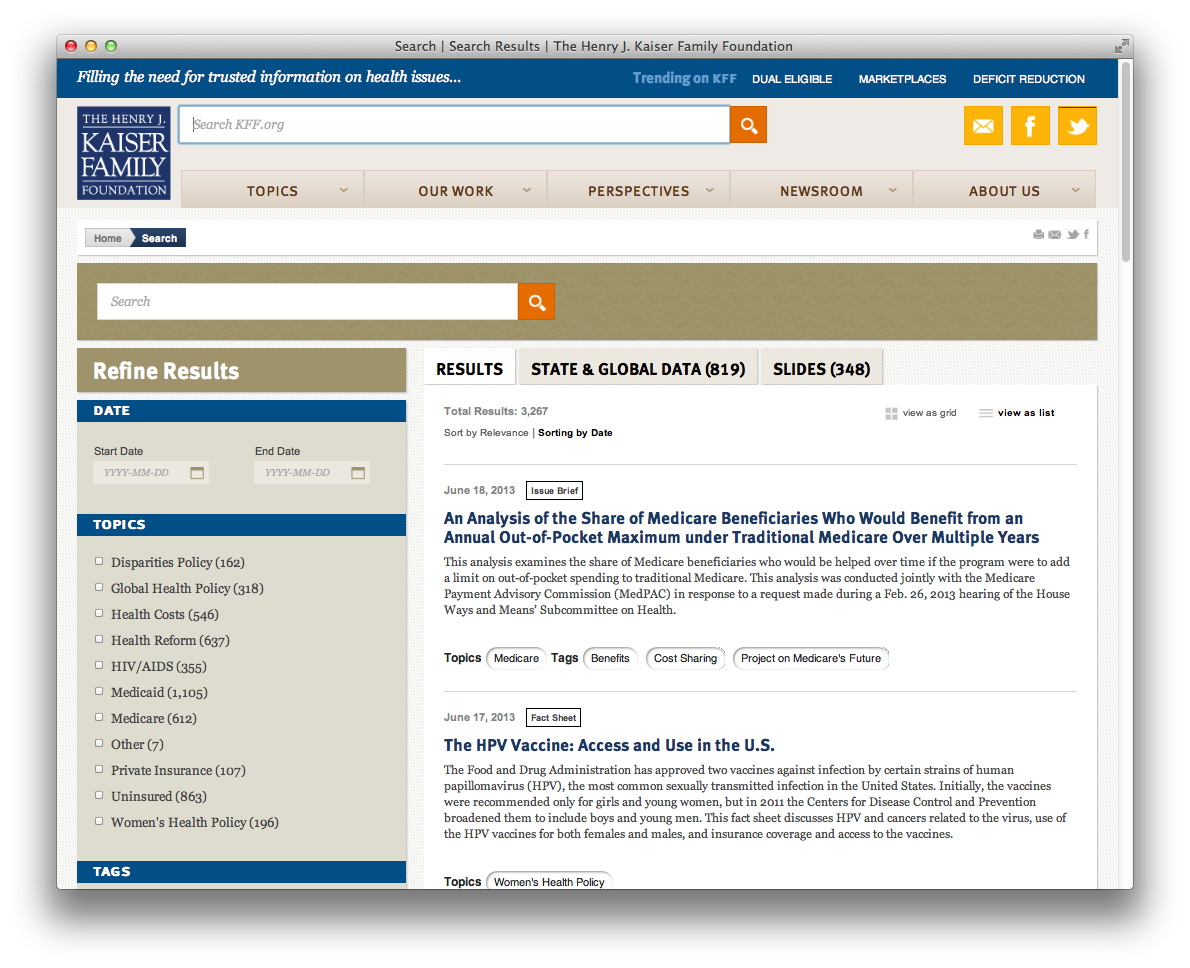Click the orange header search magnifier button

pyautogui.click(x=748, y=125)
